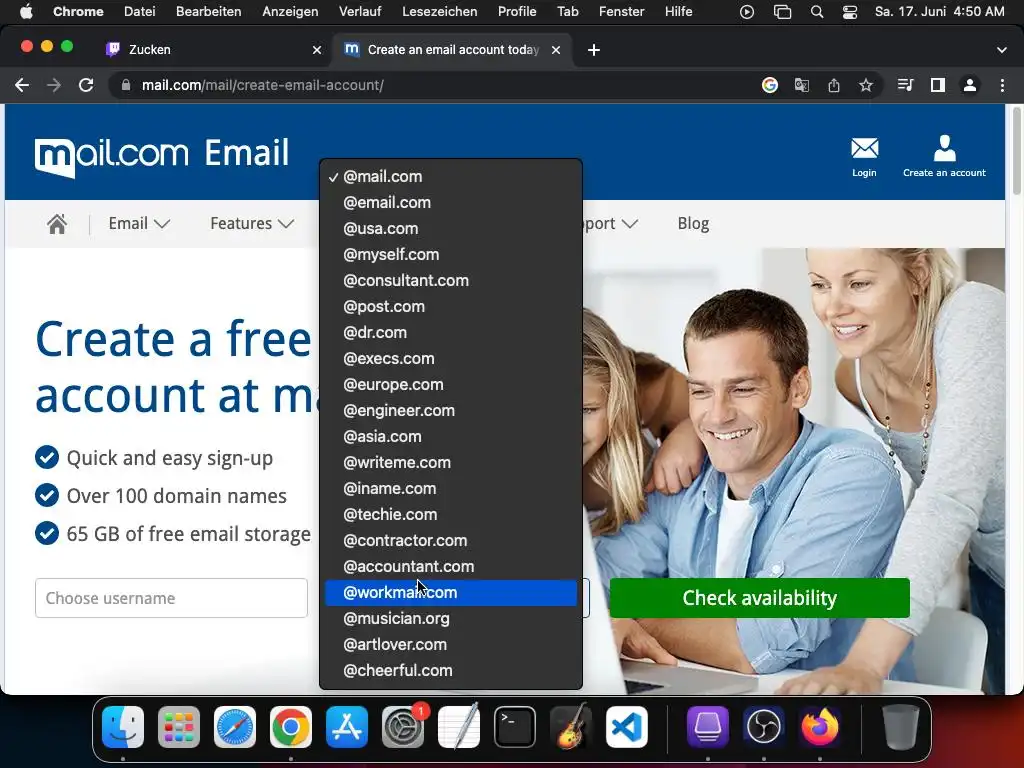Select @musician.org domain option
Screen dimensions: 1024x768
click(451, 618)
